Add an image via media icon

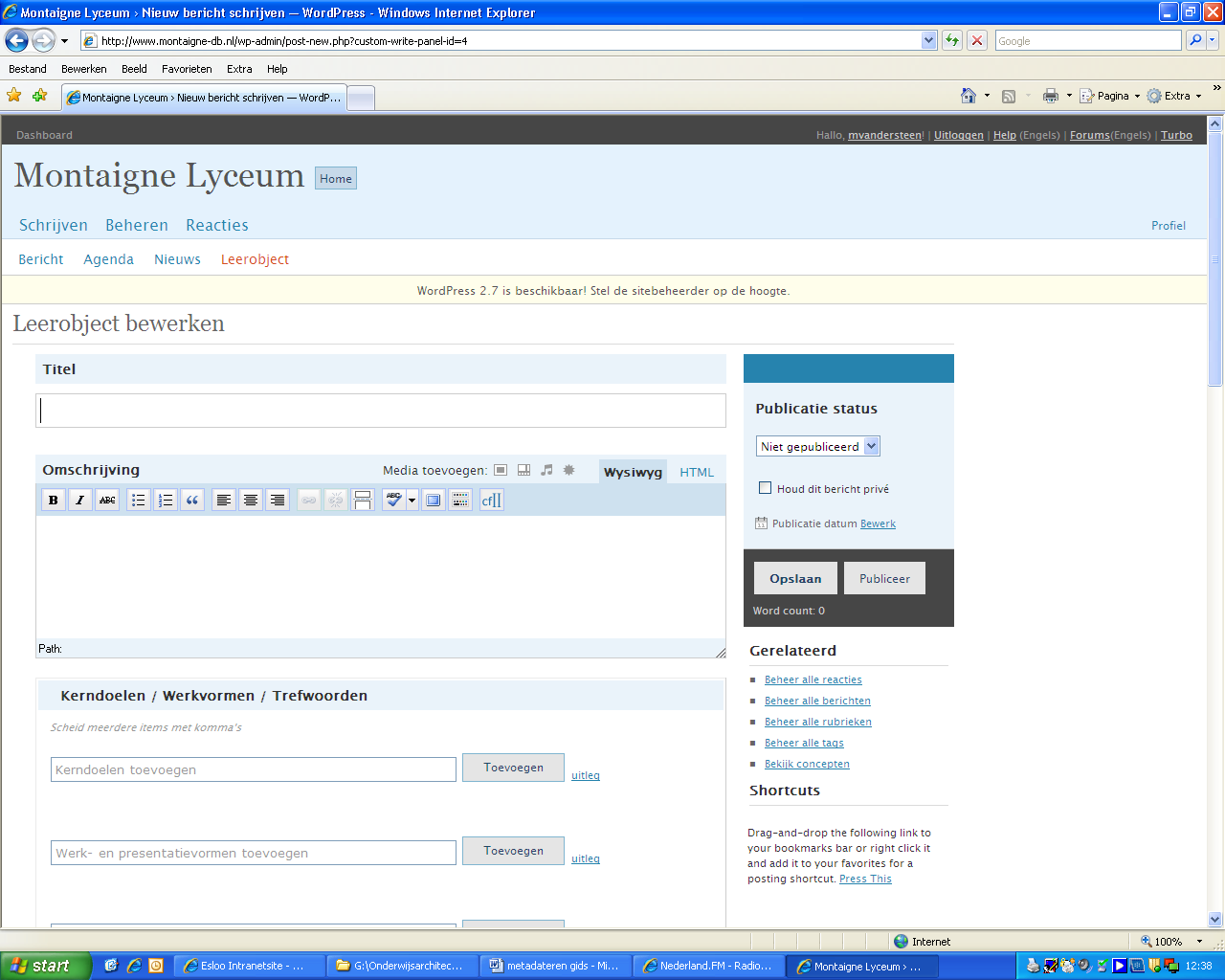[x=501, y=470]
